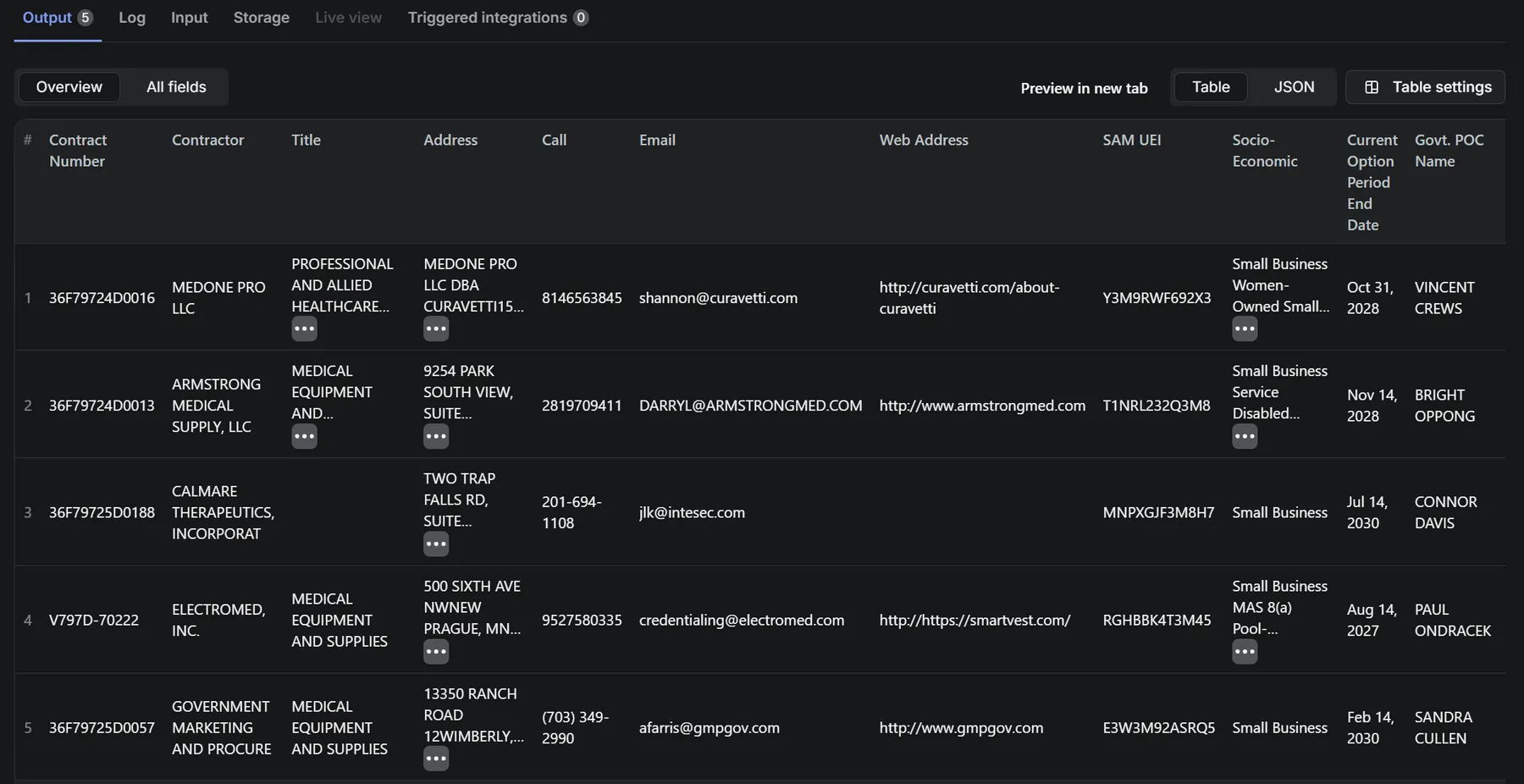Show full address for Armstrong Medical Supply
Viewport: 1524px width, 784px height.
436,436
